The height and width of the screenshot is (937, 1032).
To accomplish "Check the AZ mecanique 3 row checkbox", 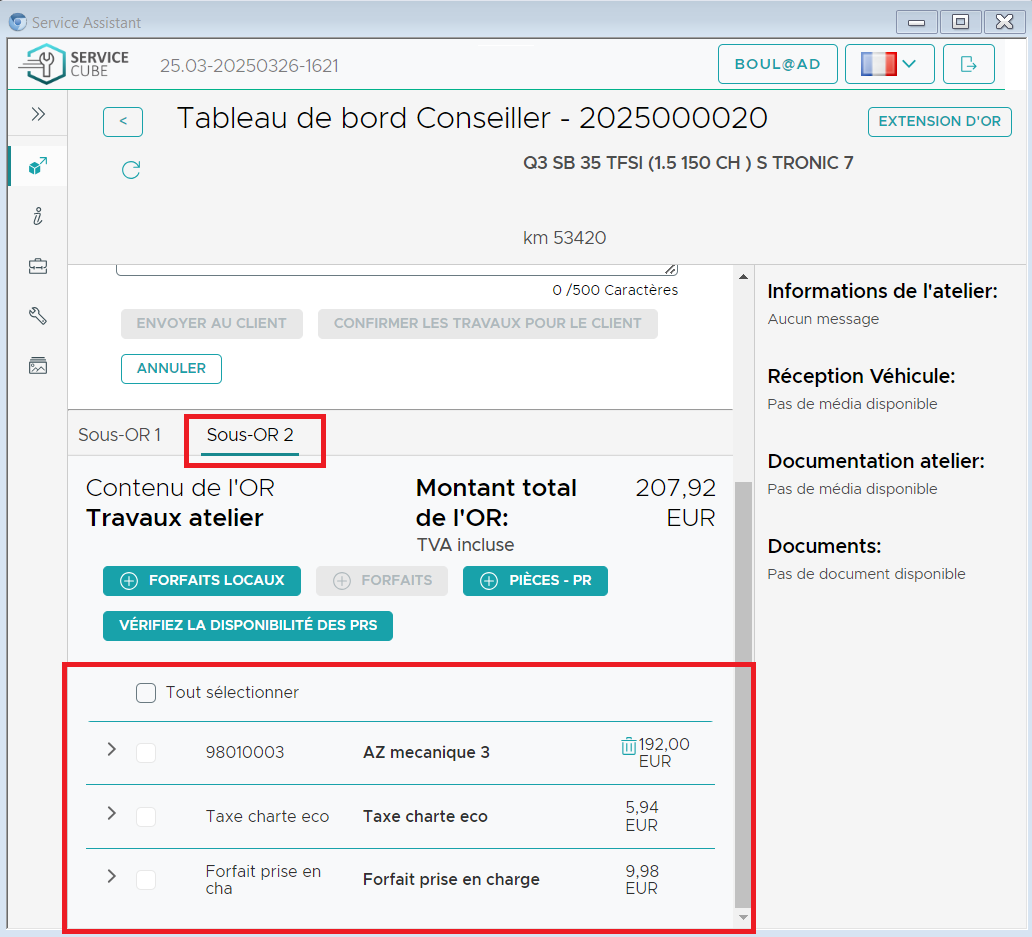I will [146, 753].
